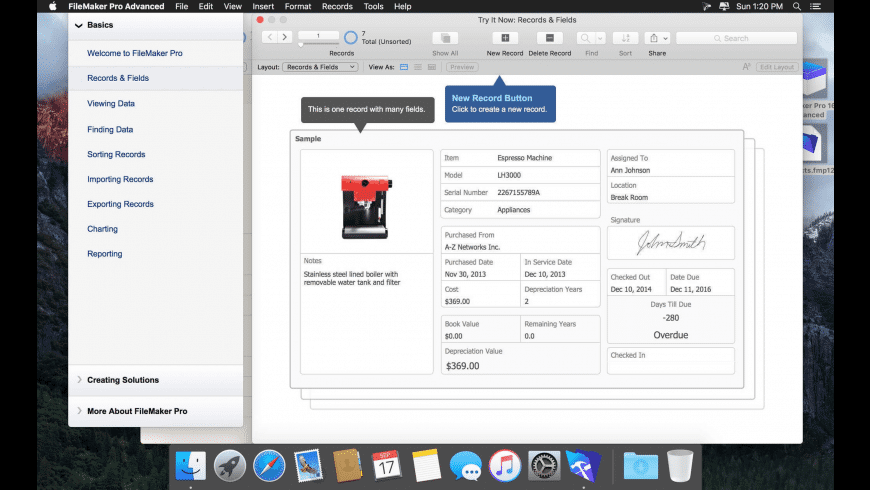
Task: Click the Show All toolbar icon
Action: coord(445,38)
